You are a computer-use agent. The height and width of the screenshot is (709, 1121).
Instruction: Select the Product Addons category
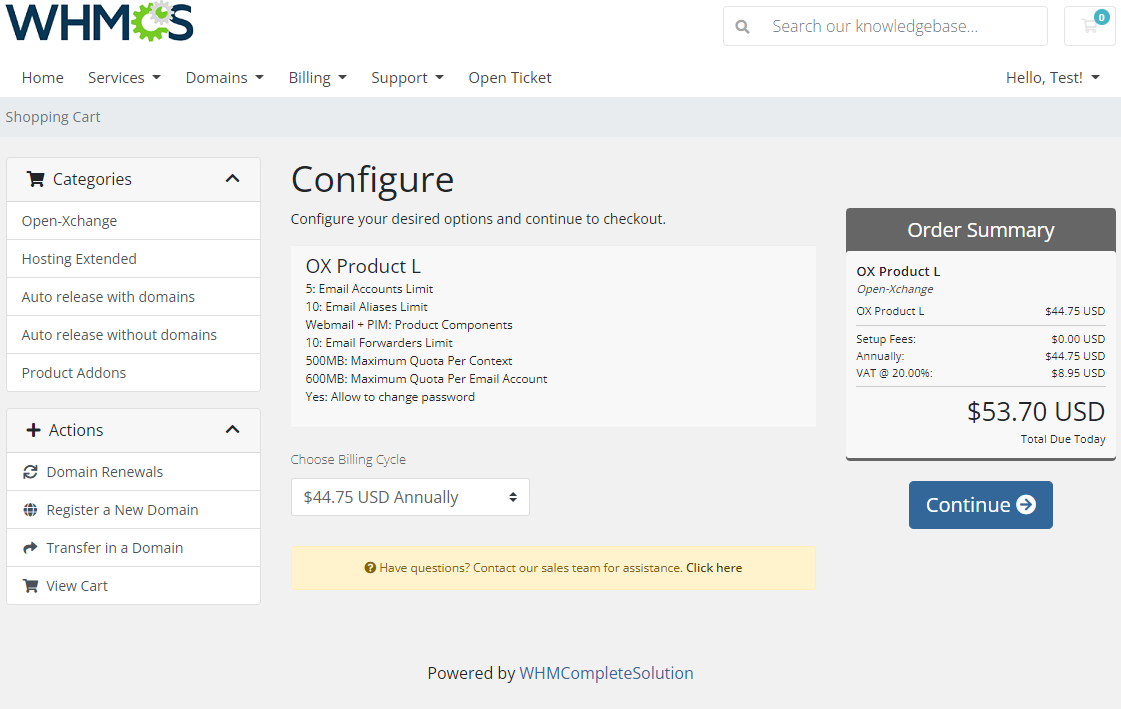point(133,372)
